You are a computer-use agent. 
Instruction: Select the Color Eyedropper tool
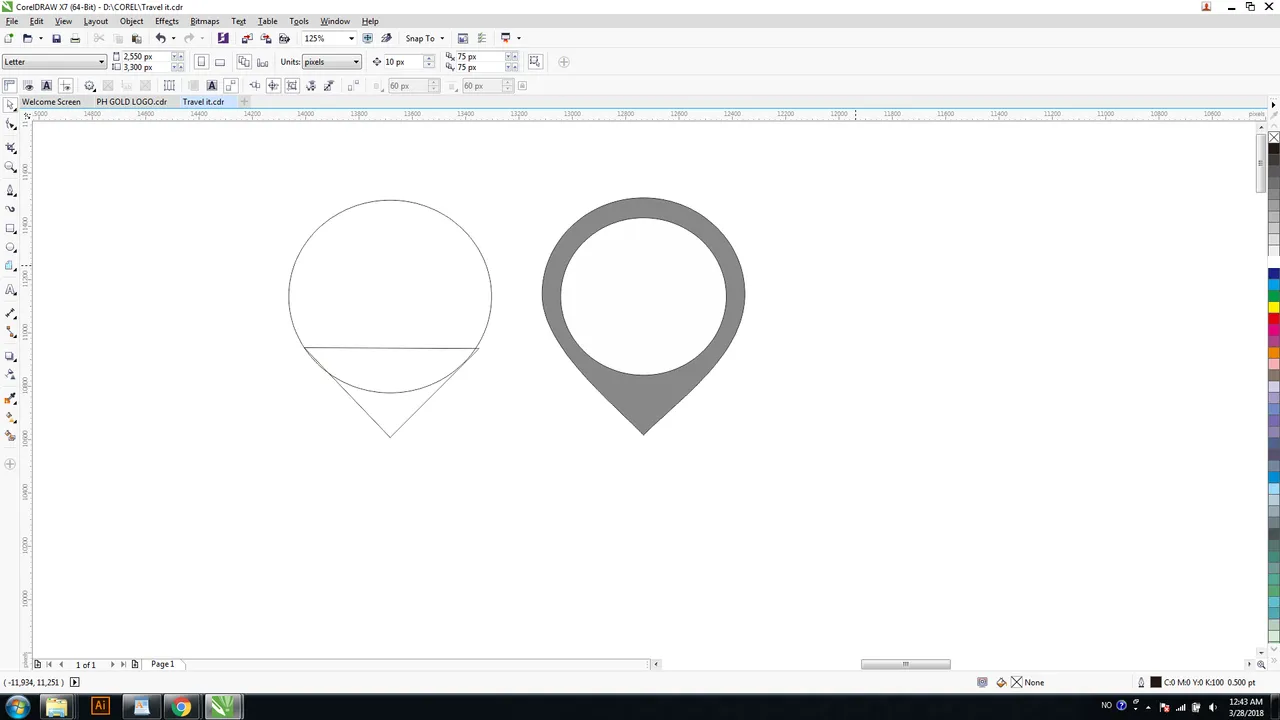pyautogui.click(x=11, y=398)
